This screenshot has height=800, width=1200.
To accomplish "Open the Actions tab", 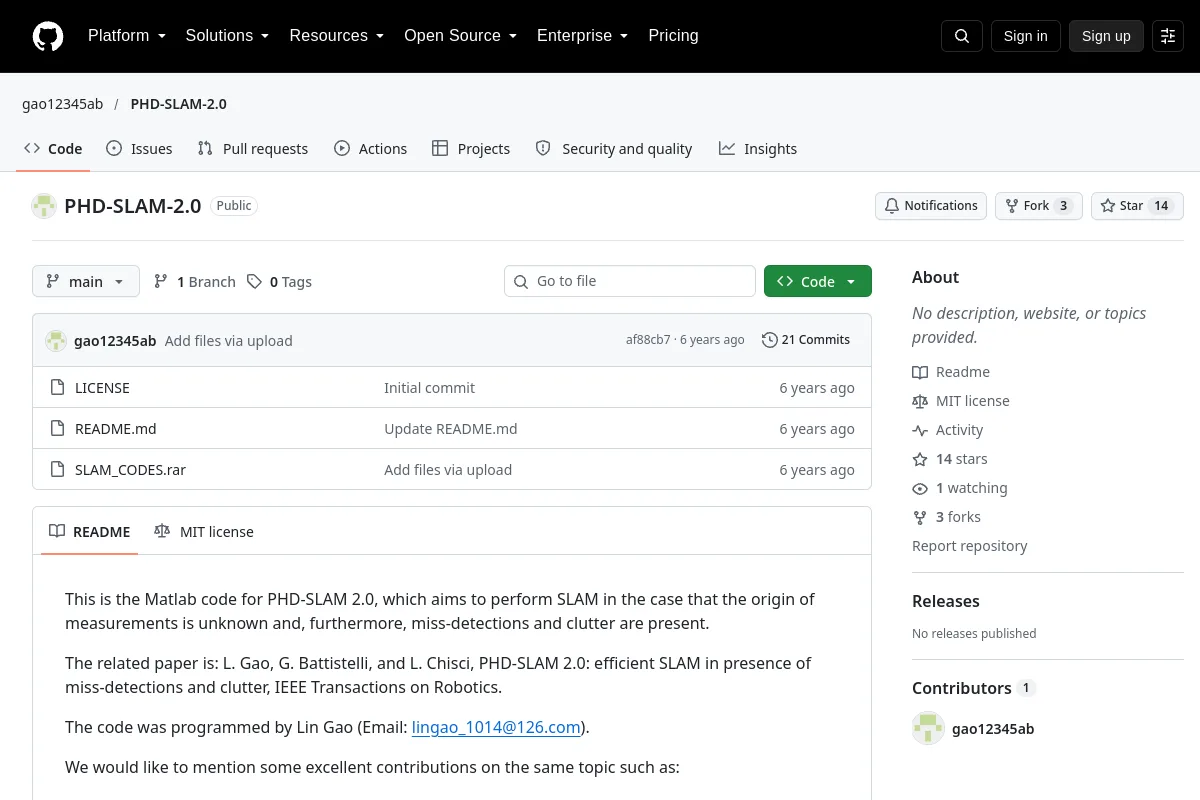I will click(371, 149).
